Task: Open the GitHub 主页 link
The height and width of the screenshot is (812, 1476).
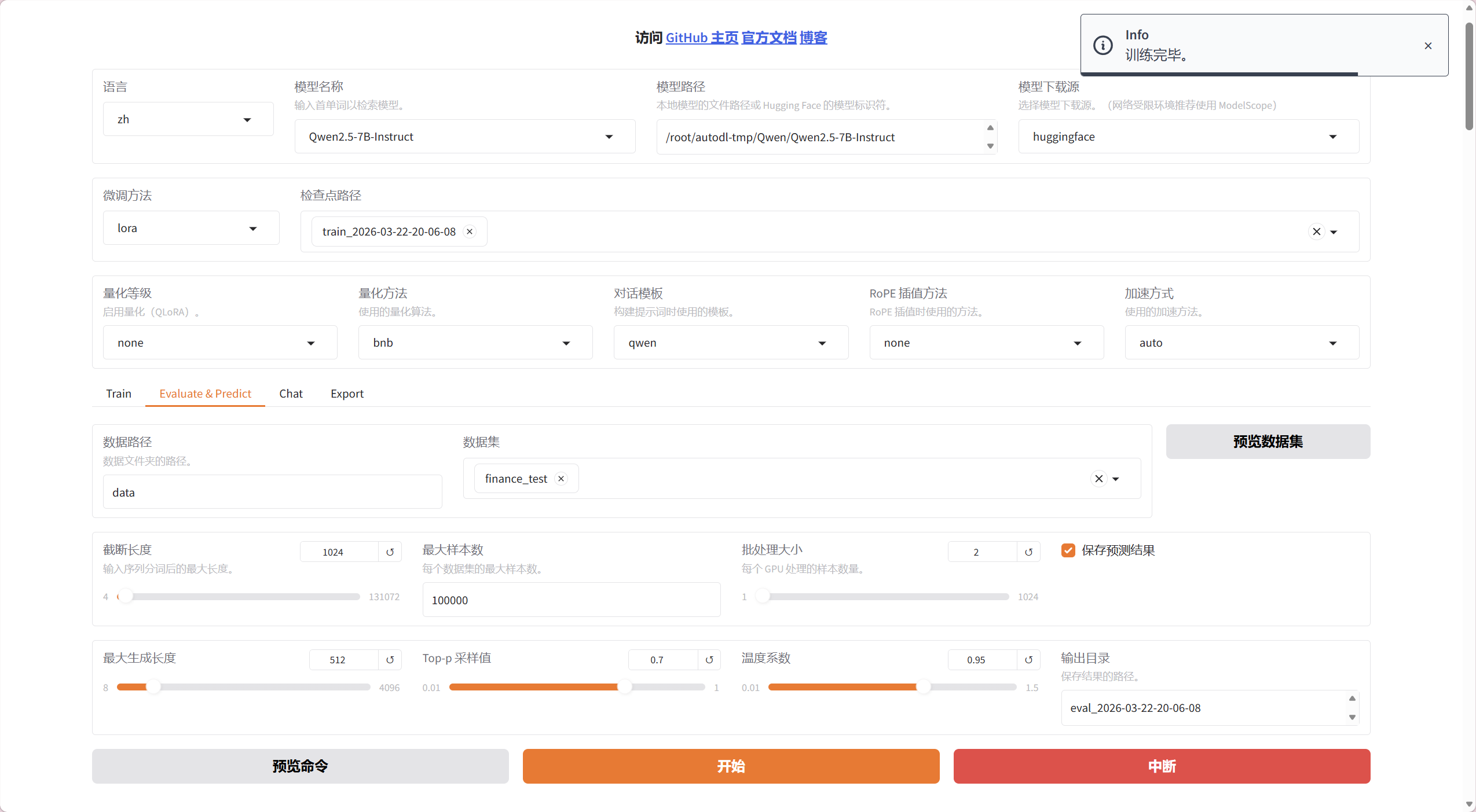Action: point(702,38)
